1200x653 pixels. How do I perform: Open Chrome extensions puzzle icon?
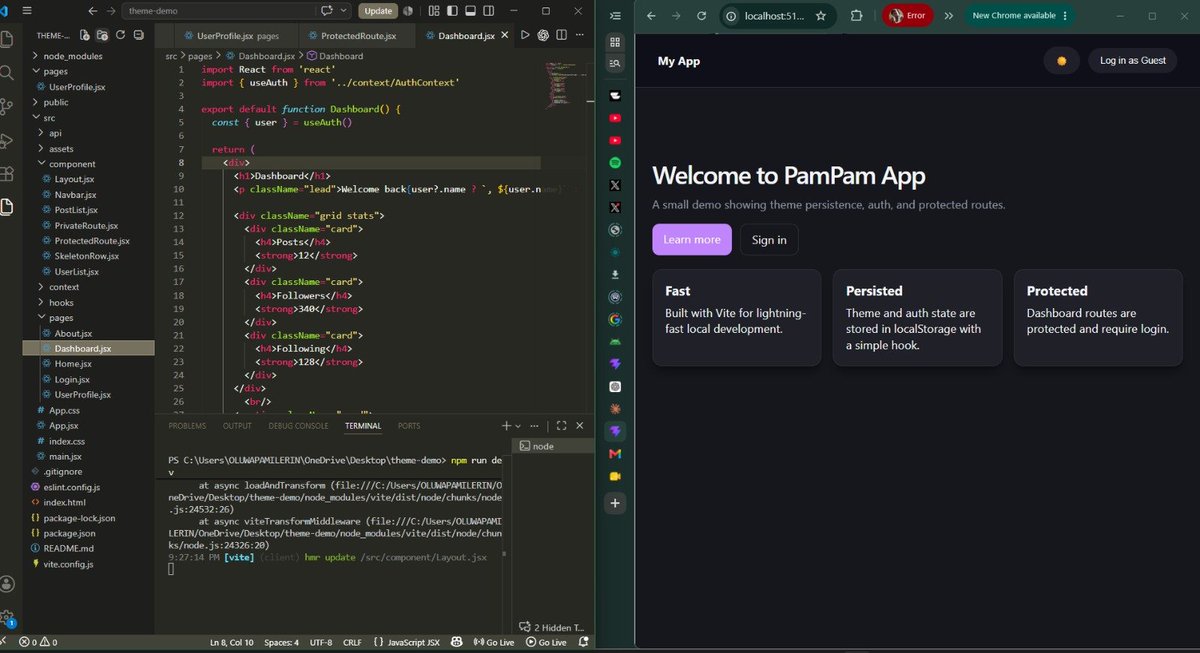(x=857, y=16)
